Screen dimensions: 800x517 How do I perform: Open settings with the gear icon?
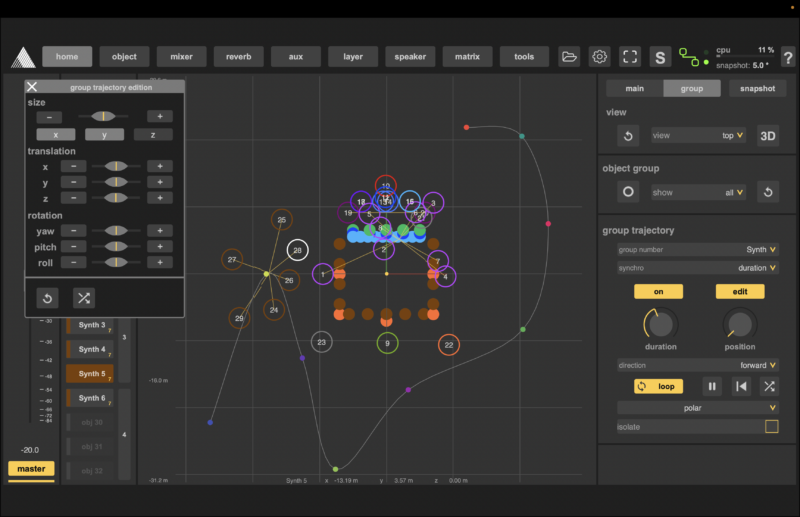pos(599,57)
